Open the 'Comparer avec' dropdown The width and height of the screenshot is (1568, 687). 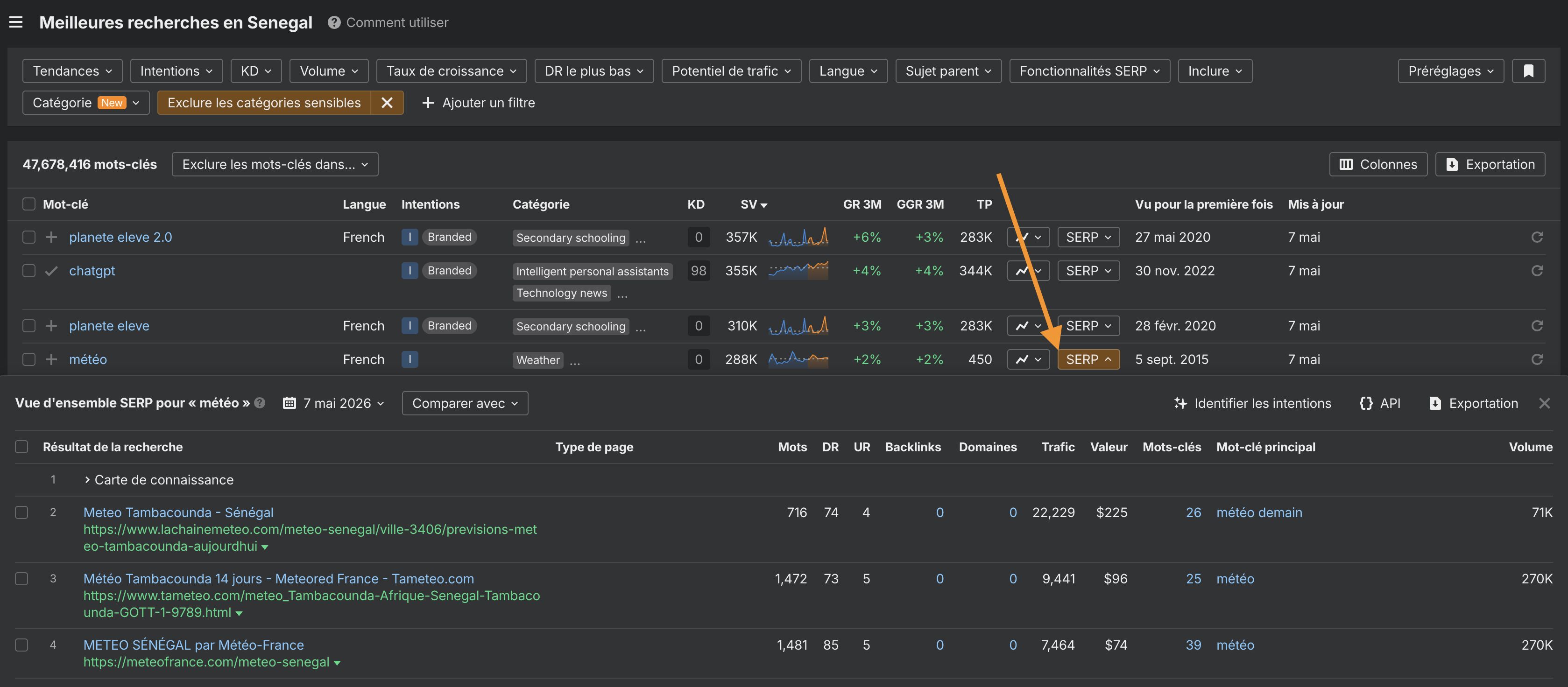tap(465, 403)
